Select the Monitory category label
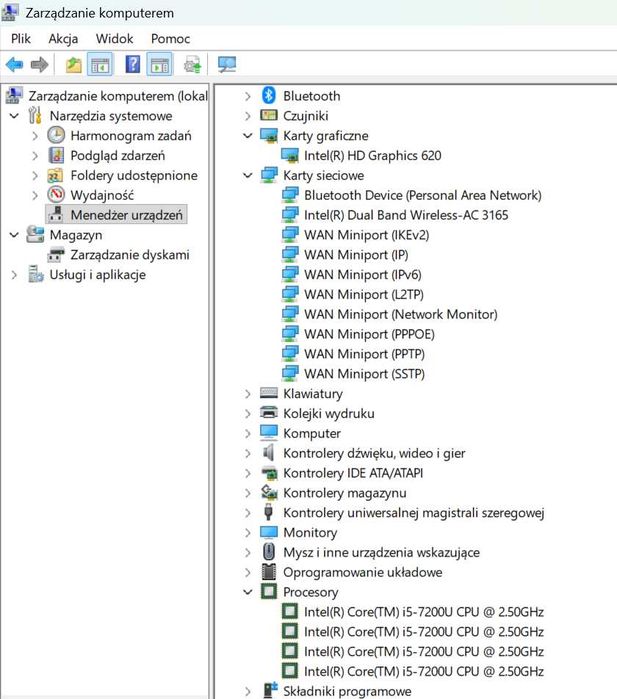 (310, 533)
